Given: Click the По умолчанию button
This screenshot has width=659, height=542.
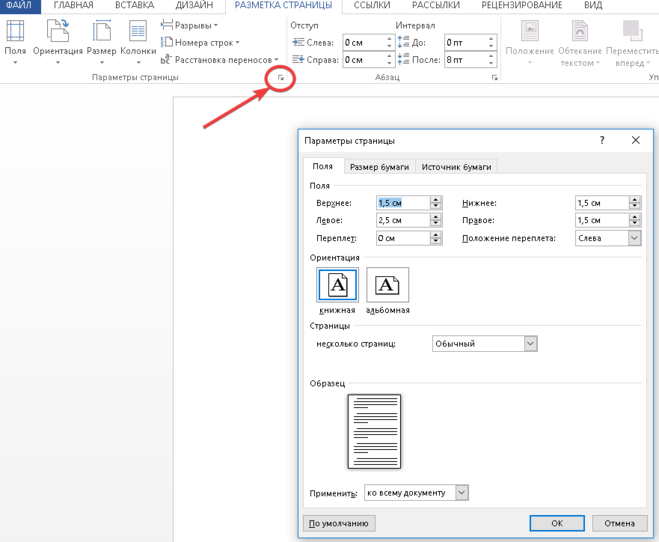Looking at the screenshot, I should tap(339, 524).
